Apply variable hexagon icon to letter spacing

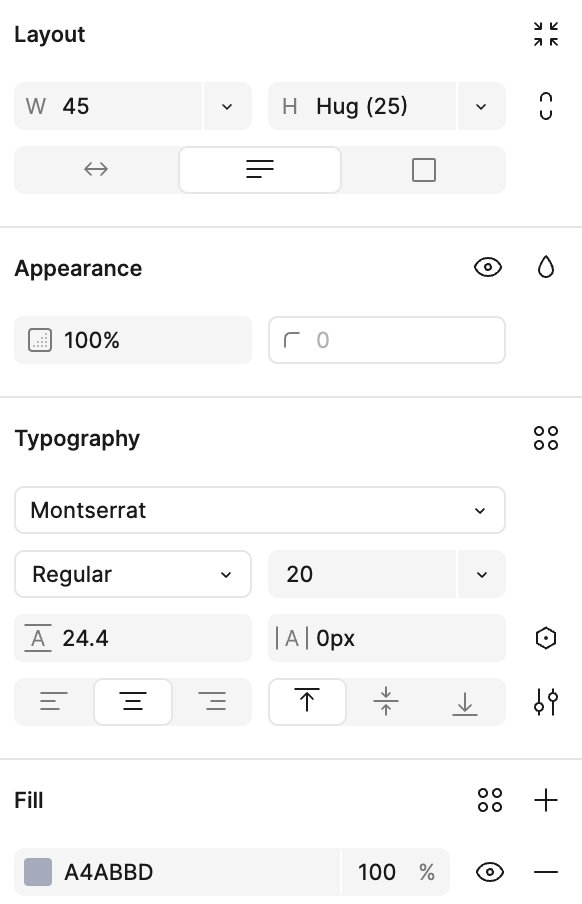coord(546,638)
